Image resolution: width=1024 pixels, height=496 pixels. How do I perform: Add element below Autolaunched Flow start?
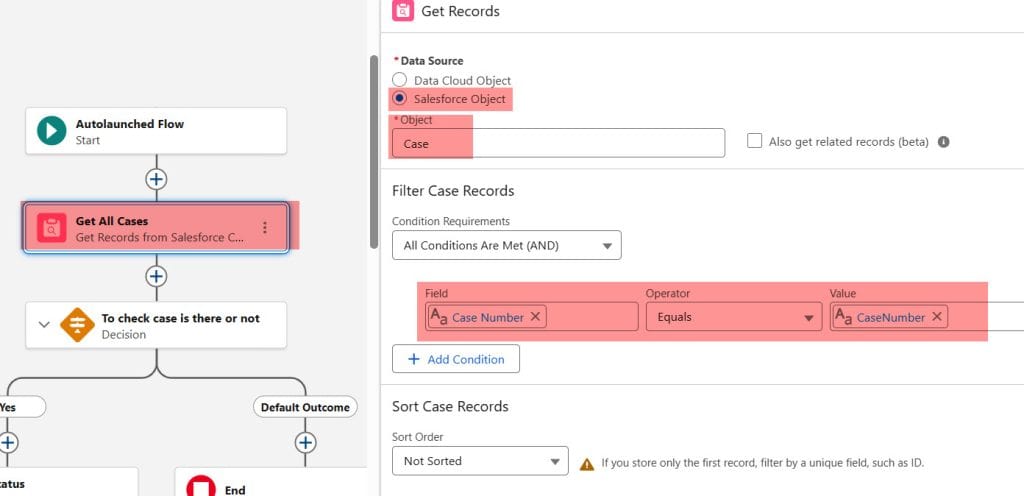click(x=155, y=179)
